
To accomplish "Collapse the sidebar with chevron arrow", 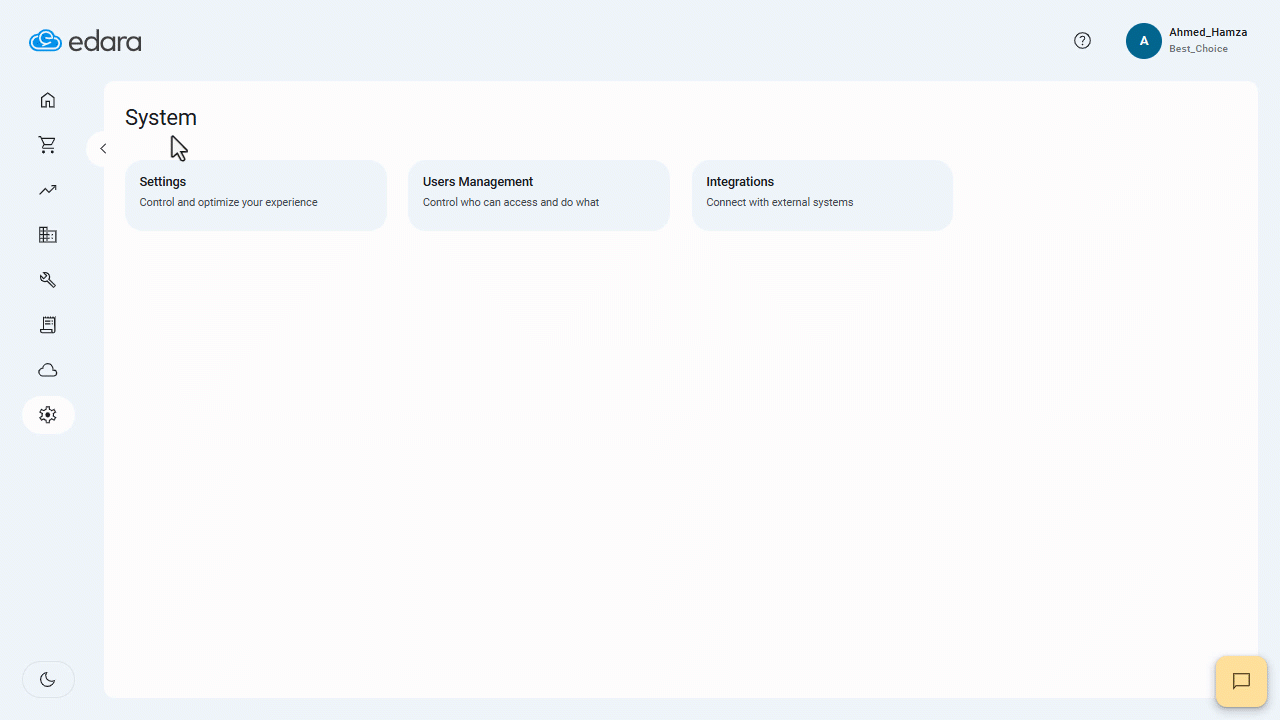I will point(102,148).
